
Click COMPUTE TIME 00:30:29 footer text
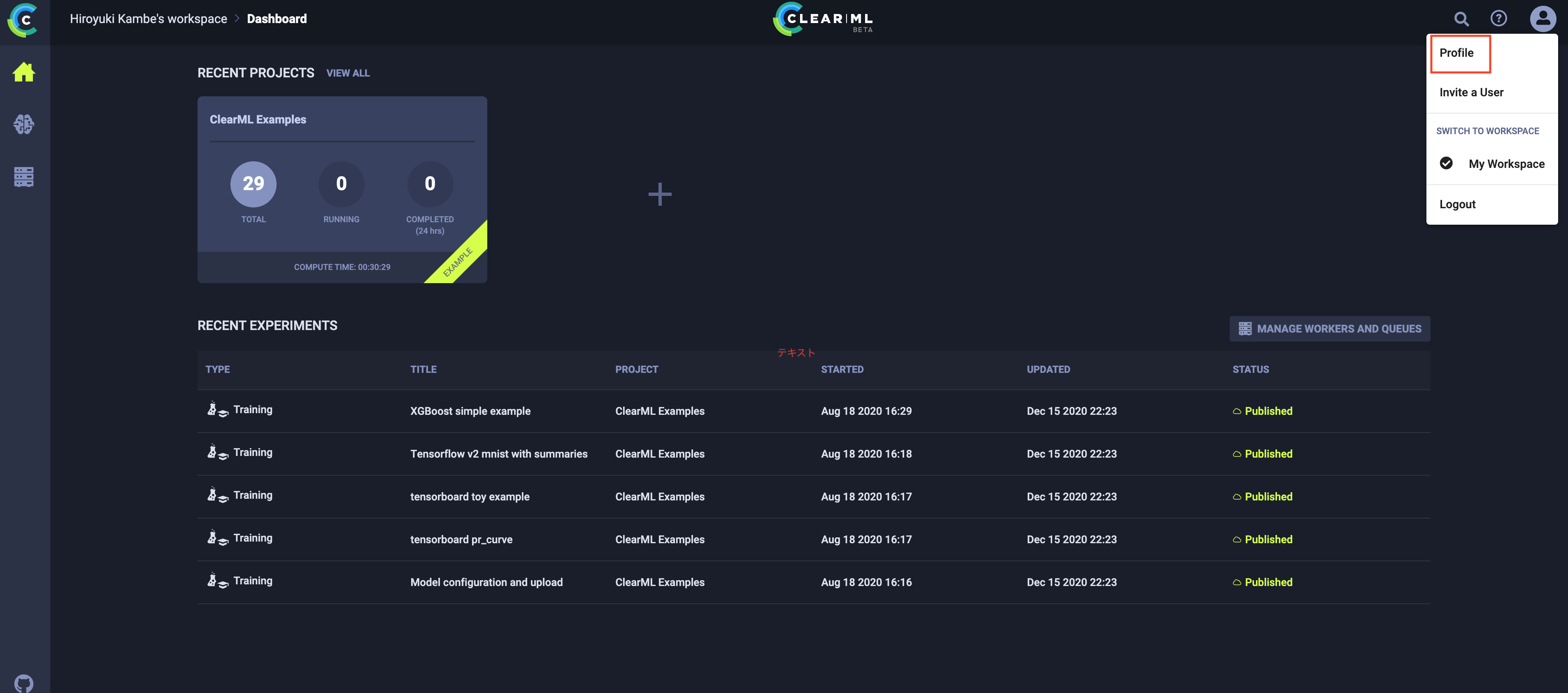[342, 267]
